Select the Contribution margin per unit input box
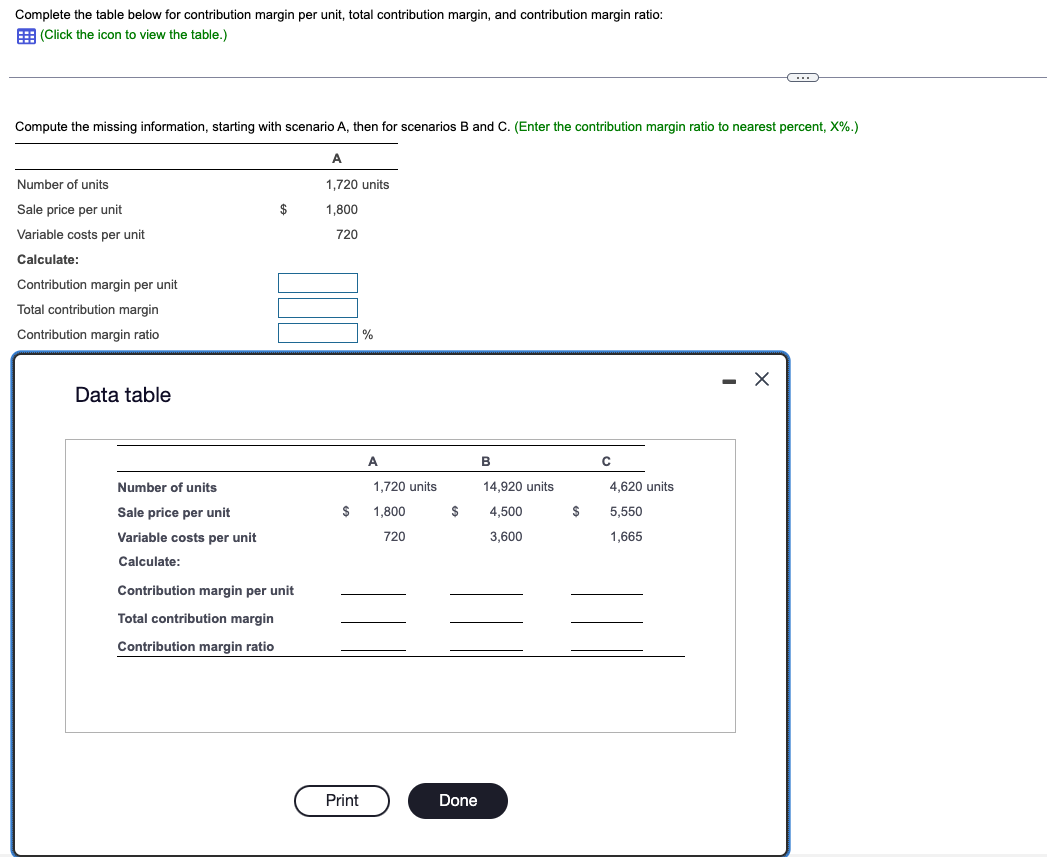 (317, 283)
